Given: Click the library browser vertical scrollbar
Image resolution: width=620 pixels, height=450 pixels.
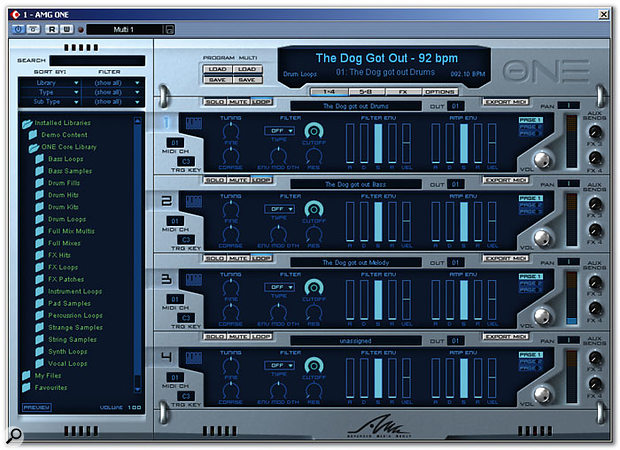Looking at the screenshot, I should (x=137, y=254).
